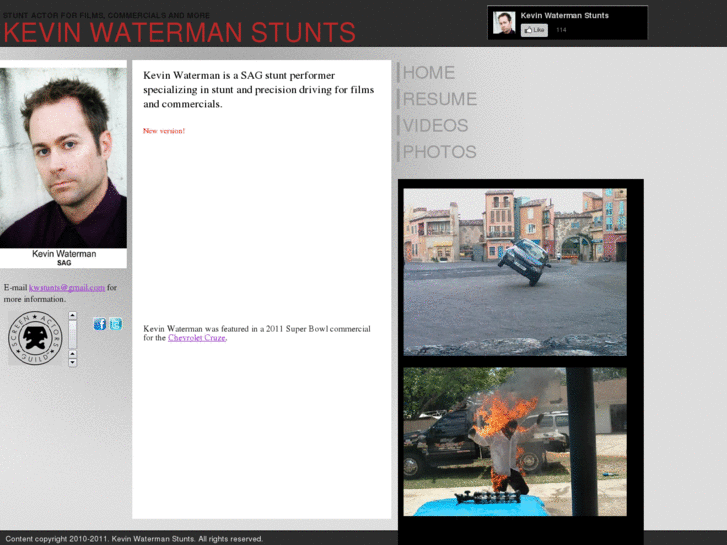
Task: Click the 'SAG' caption below the name
Action: coord(64,263)
